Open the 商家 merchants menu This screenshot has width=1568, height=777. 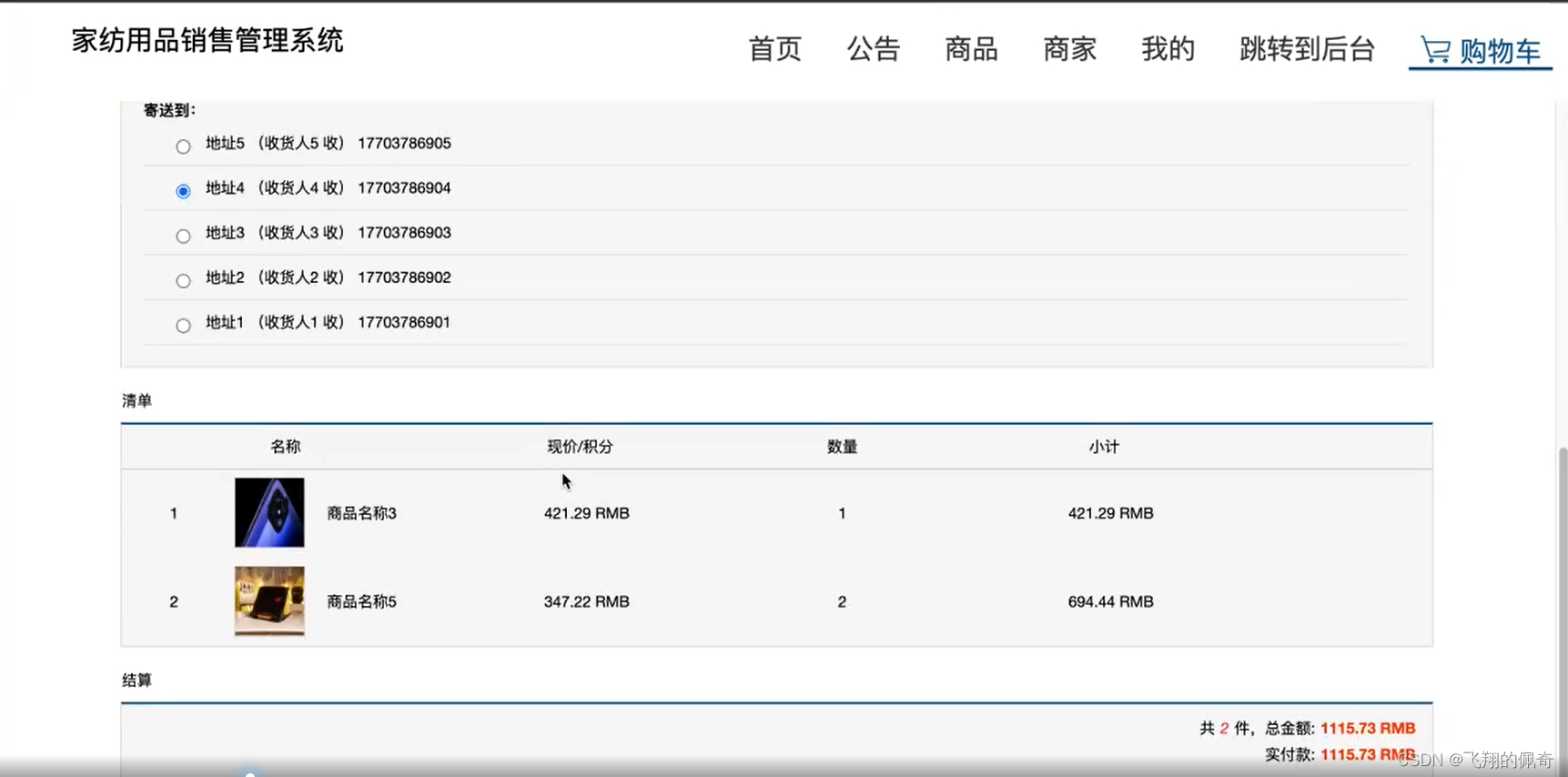pos(1069,49)
